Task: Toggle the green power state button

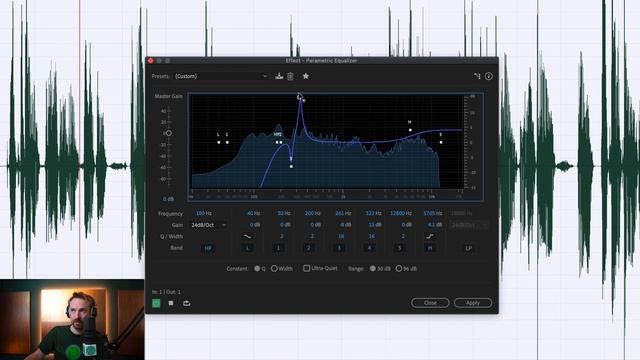Action: coord(156,303)
